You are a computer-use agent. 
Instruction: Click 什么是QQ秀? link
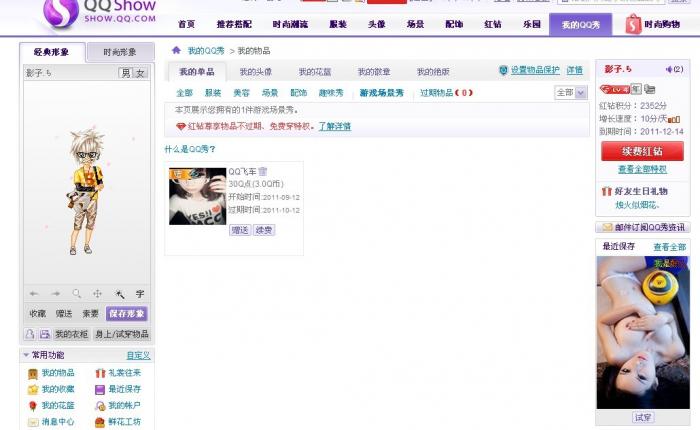pyautogui.click(x=190, y=149)
